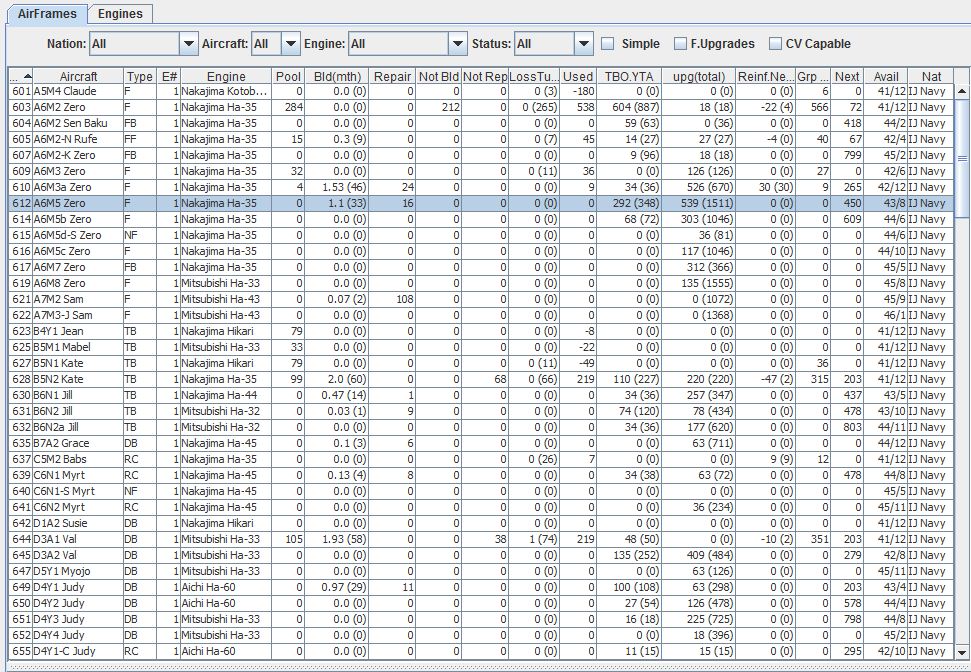Click the scrollbar up arrow

[x=962, y=92]
